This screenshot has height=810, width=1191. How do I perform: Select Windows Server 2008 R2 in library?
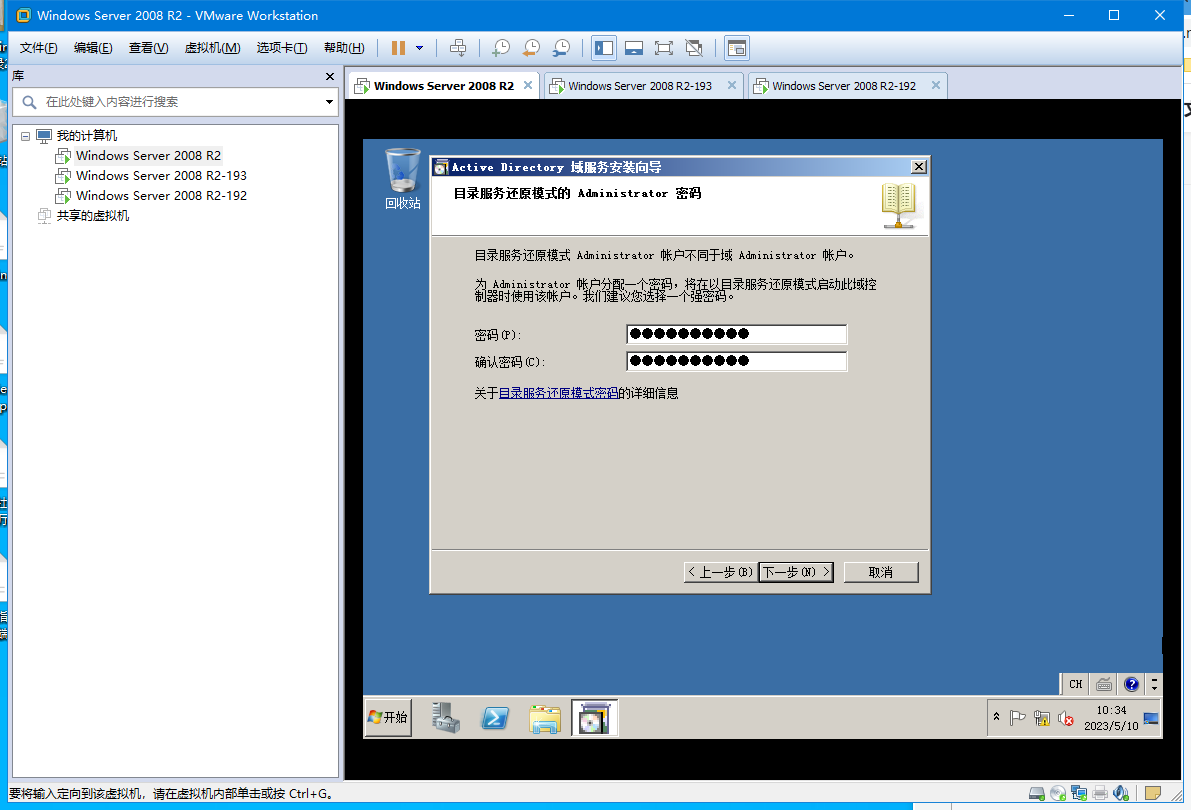(148, 156)
